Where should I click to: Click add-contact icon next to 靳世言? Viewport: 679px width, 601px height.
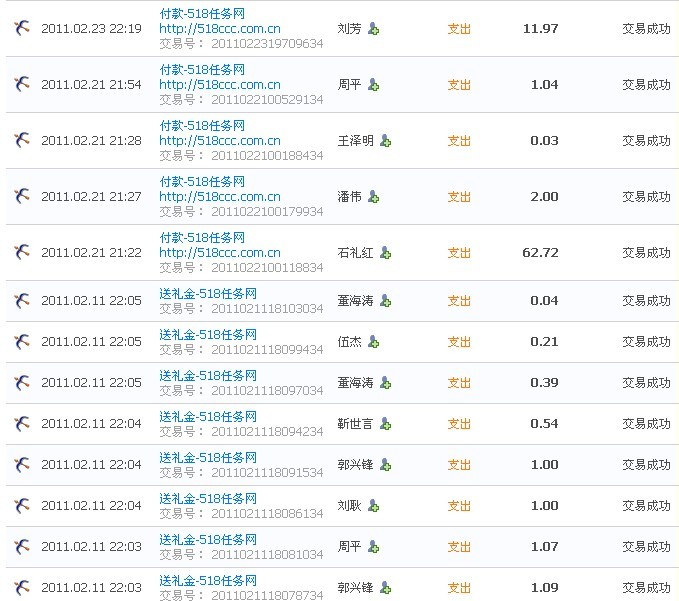[x=385, y=424]
